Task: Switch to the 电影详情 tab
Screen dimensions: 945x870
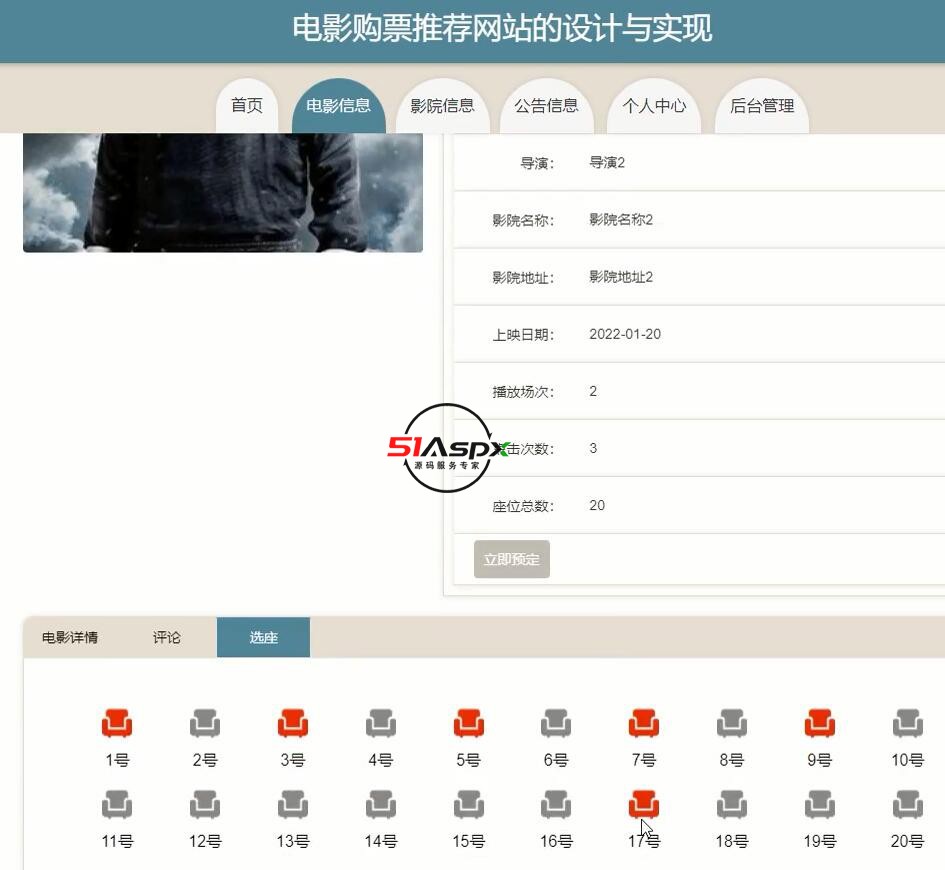Action: (x=70, y=638)
